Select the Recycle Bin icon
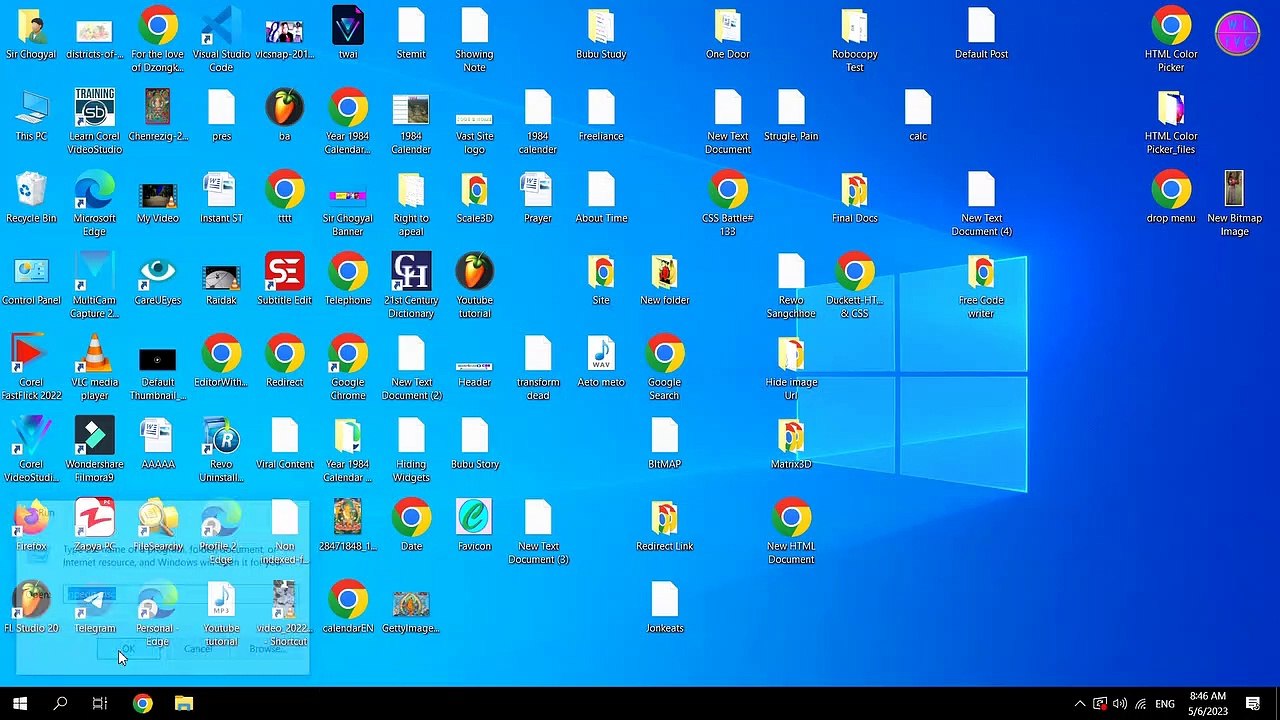This screenshot has width=1280, height=720. coord(31,197)
